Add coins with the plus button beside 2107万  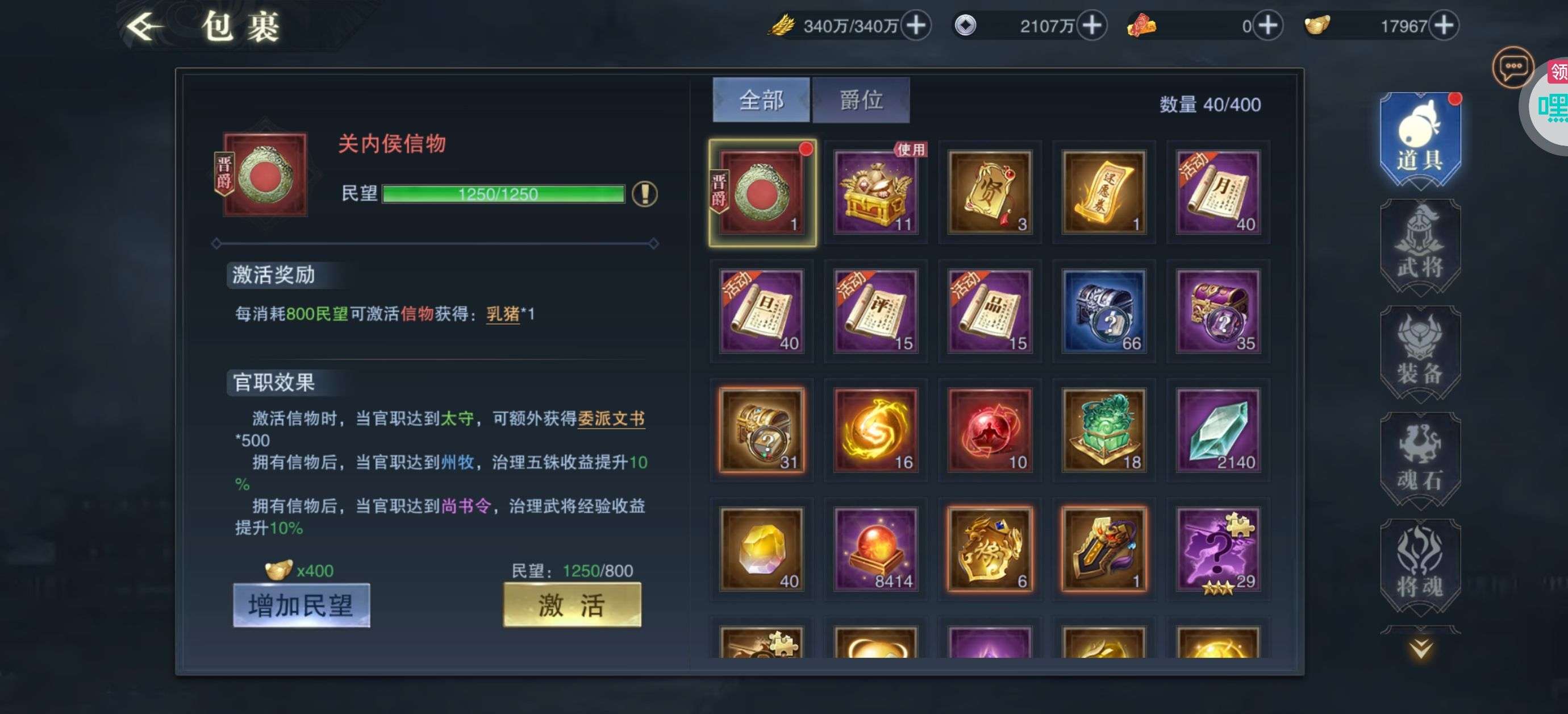(x=1092, y=26)
